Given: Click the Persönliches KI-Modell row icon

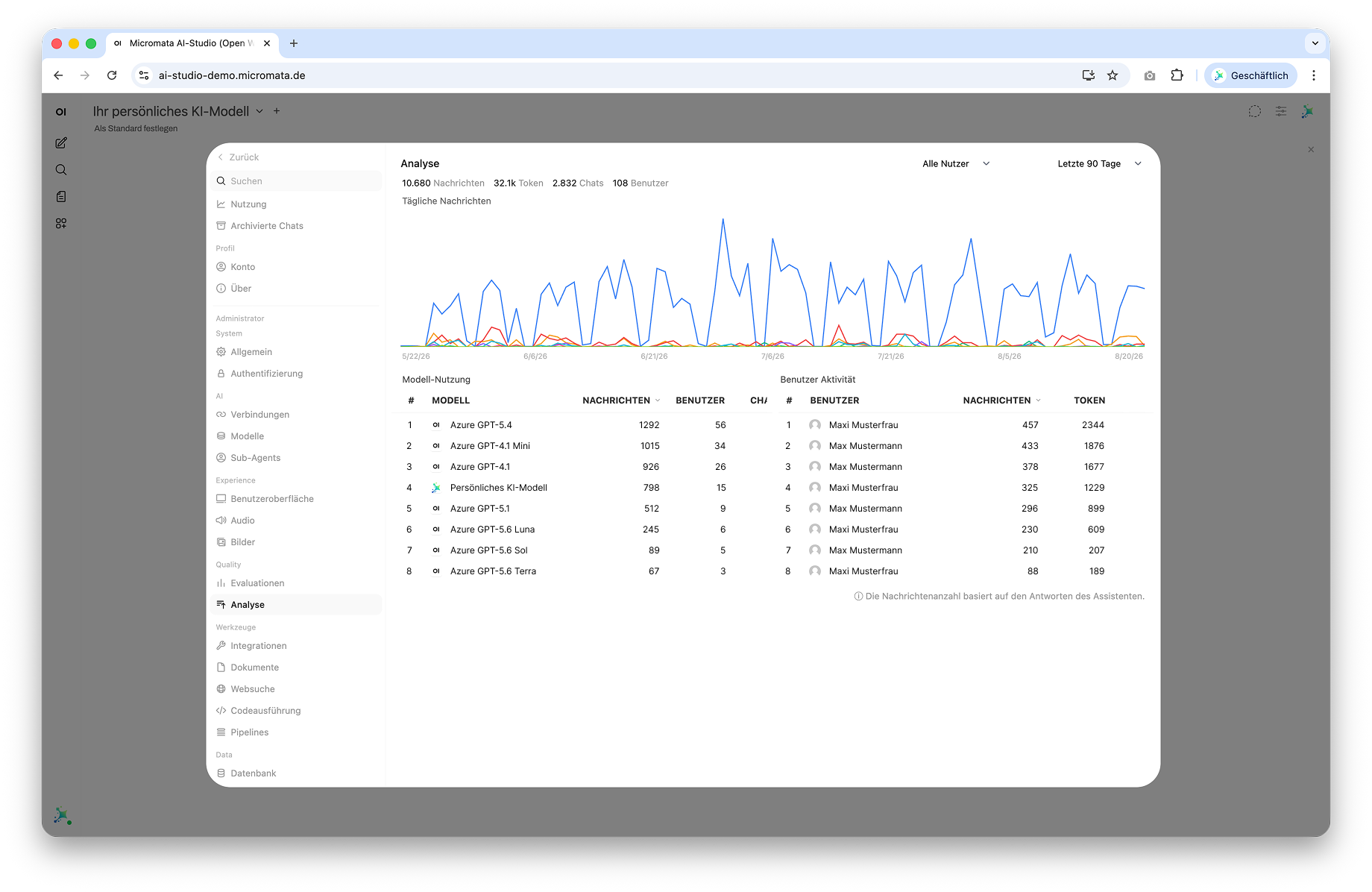Looking at the screenshot, I should pyautogui.click(x=436, y=488).
